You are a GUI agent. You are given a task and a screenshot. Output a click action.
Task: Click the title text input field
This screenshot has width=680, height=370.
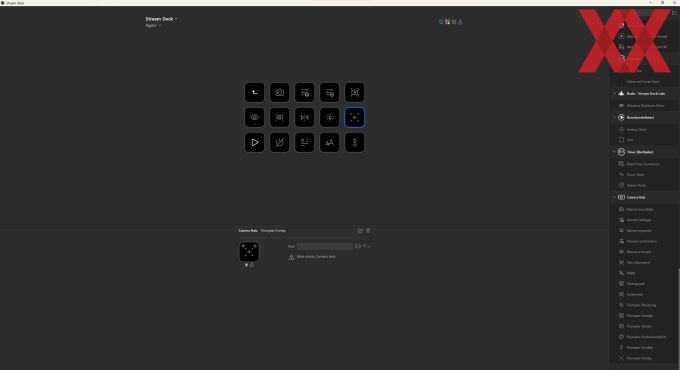[x=325, y=246]
